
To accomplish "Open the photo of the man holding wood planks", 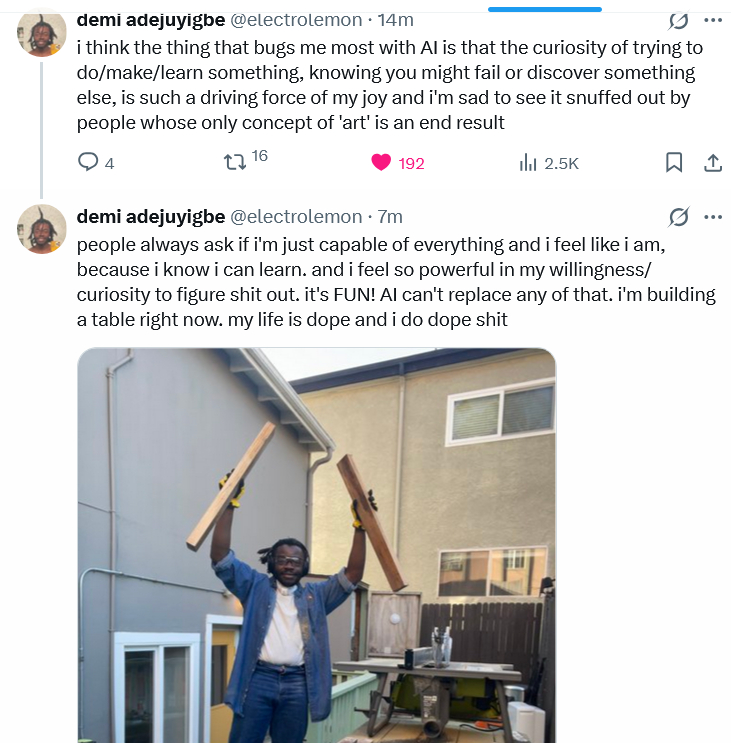I will (316, 545).
